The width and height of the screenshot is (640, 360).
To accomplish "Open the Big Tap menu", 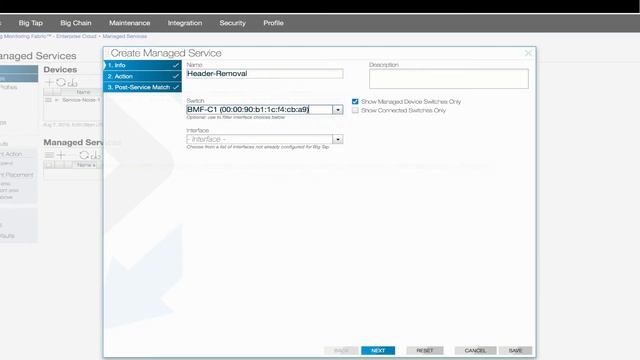I will click(x=31, y=23).
